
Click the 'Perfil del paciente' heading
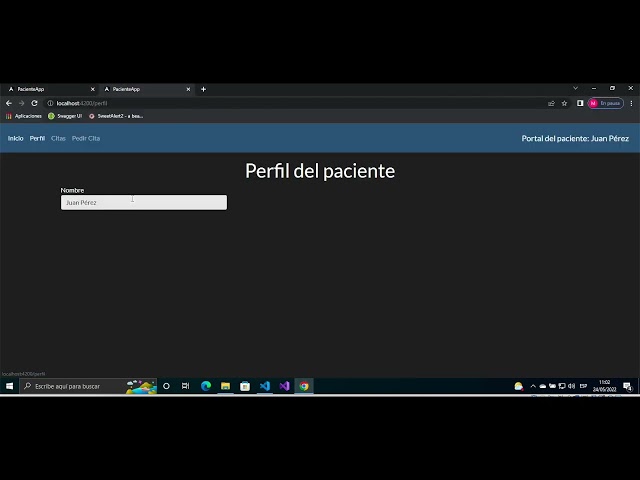pos(320,171)
